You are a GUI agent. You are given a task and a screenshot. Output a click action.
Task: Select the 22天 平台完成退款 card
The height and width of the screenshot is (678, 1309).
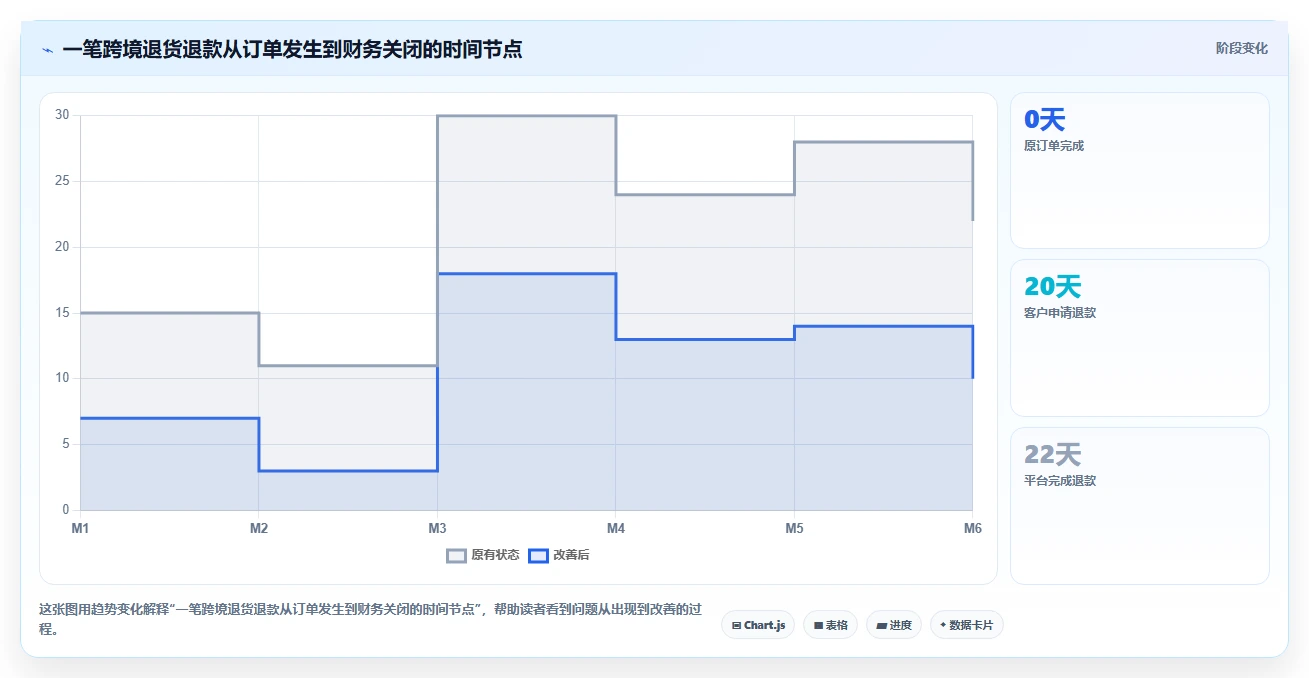[1140, 506]
